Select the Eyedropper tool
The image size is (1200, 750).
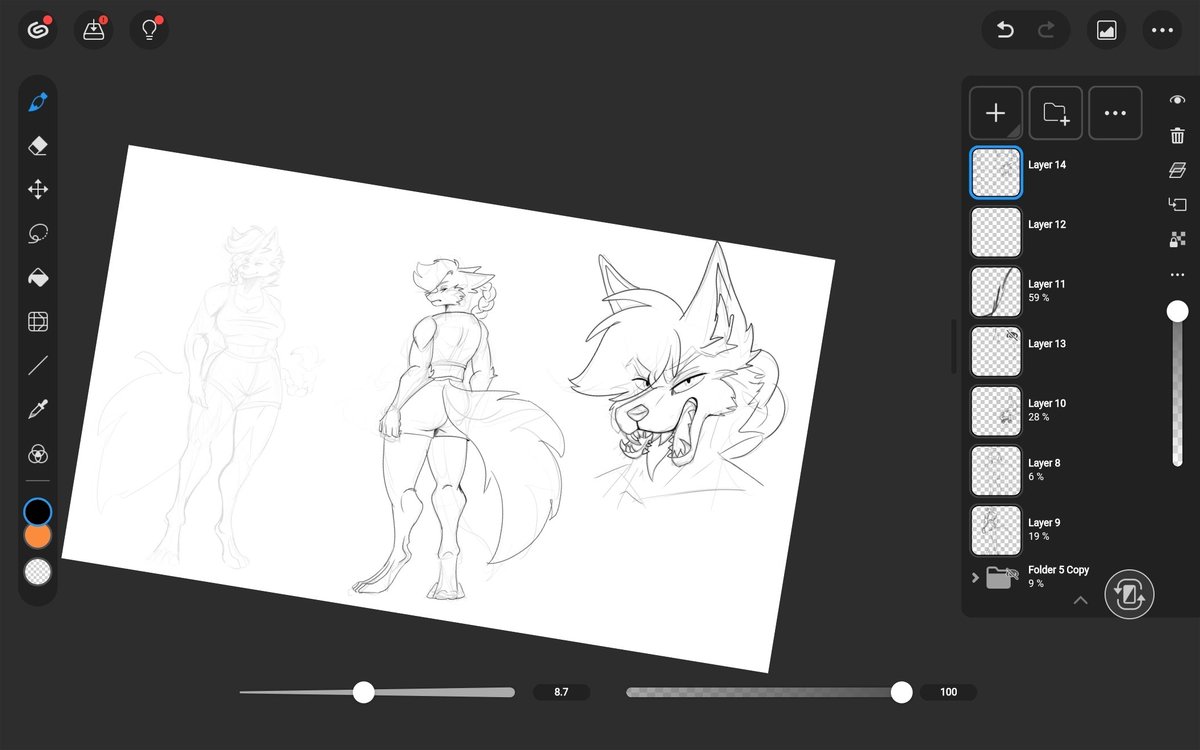38,409
